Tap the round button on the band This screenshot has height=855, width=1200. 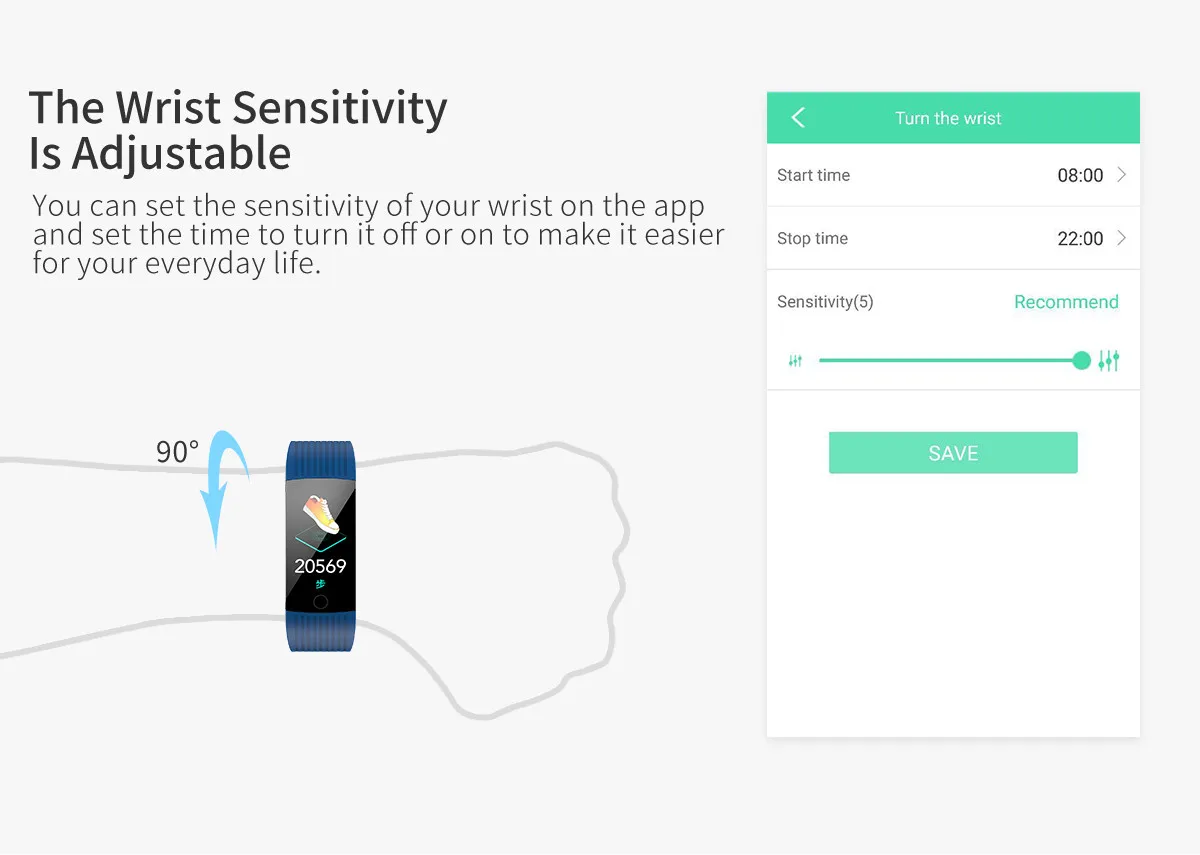tap(320, 601)
